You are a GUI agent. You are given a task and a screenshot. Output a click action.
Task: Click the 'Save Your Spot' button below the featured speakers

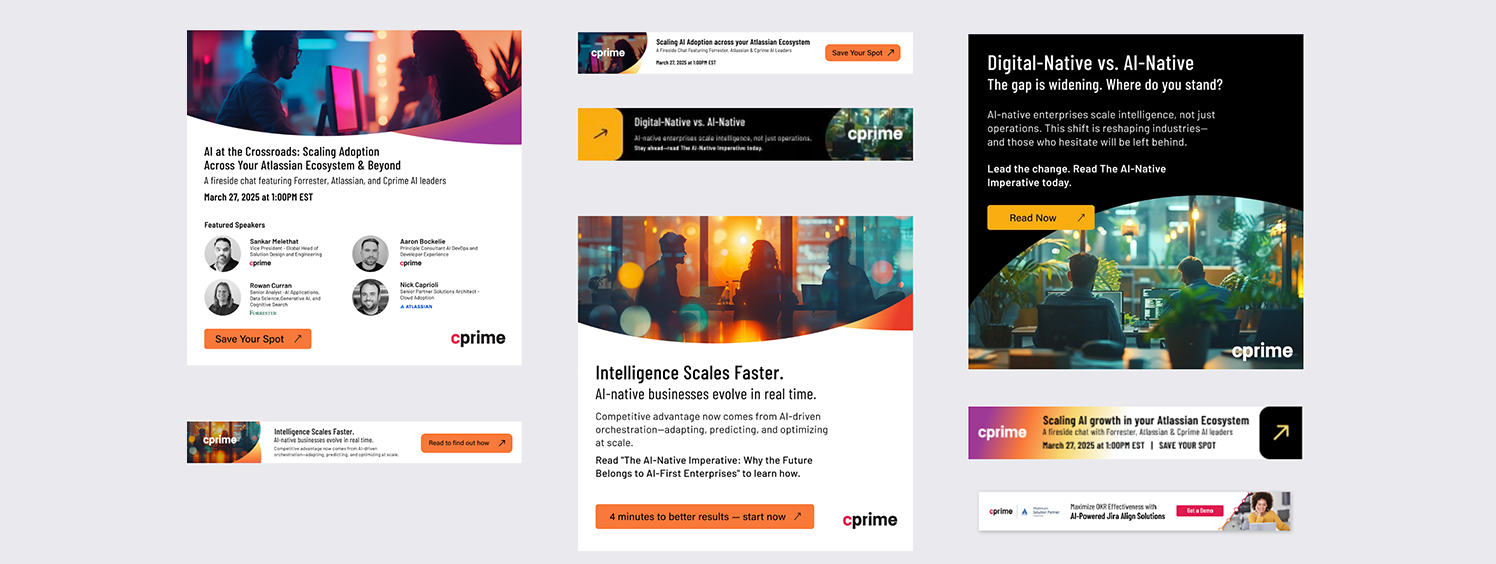tap(258, 339)
